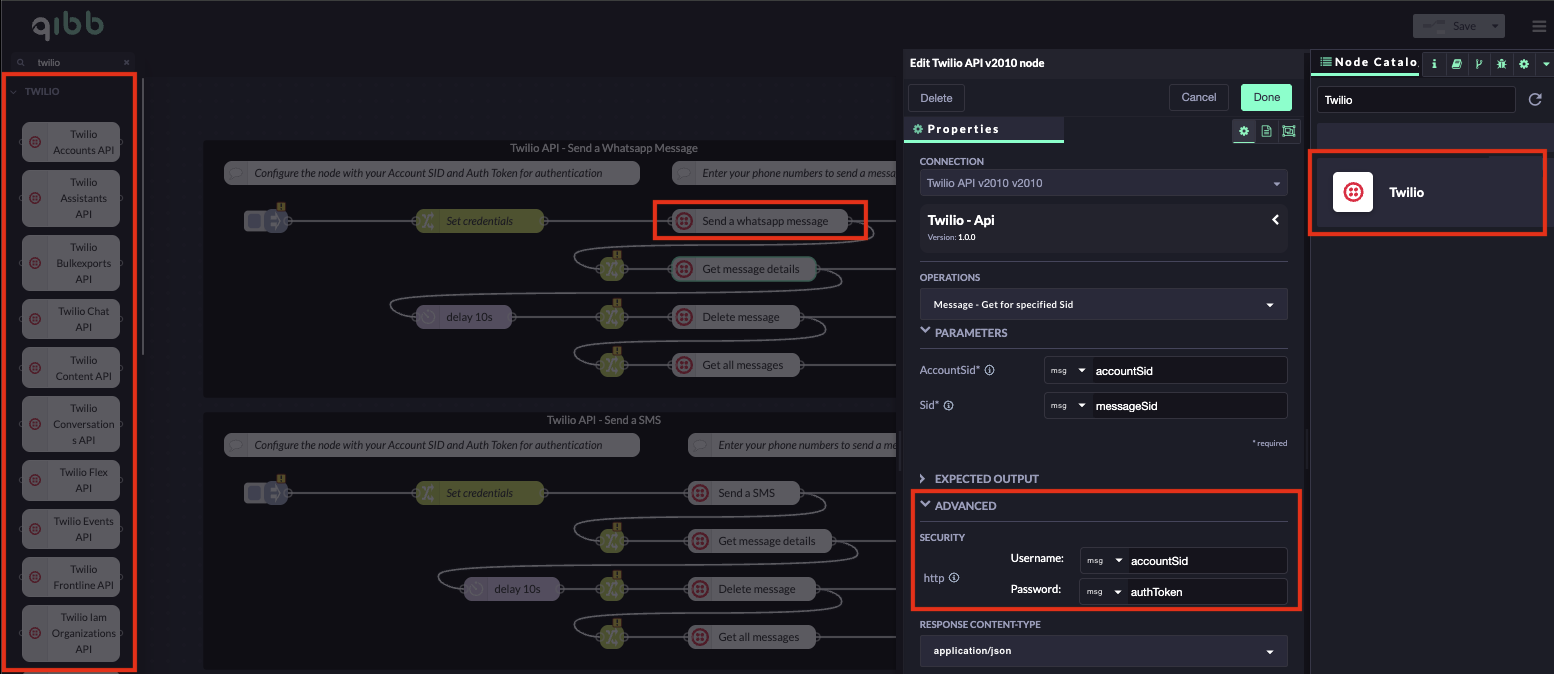Click the info icon next to AccountSid
The height and width of the screenshot is (674, 1554).
point(989,370)
